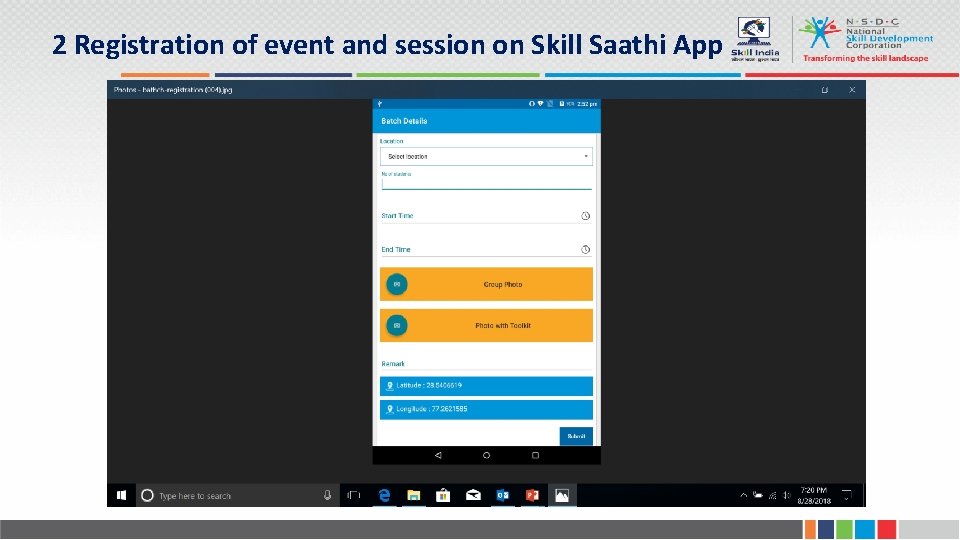
Task: Click the No of students input field
Action: click(486, 184)
